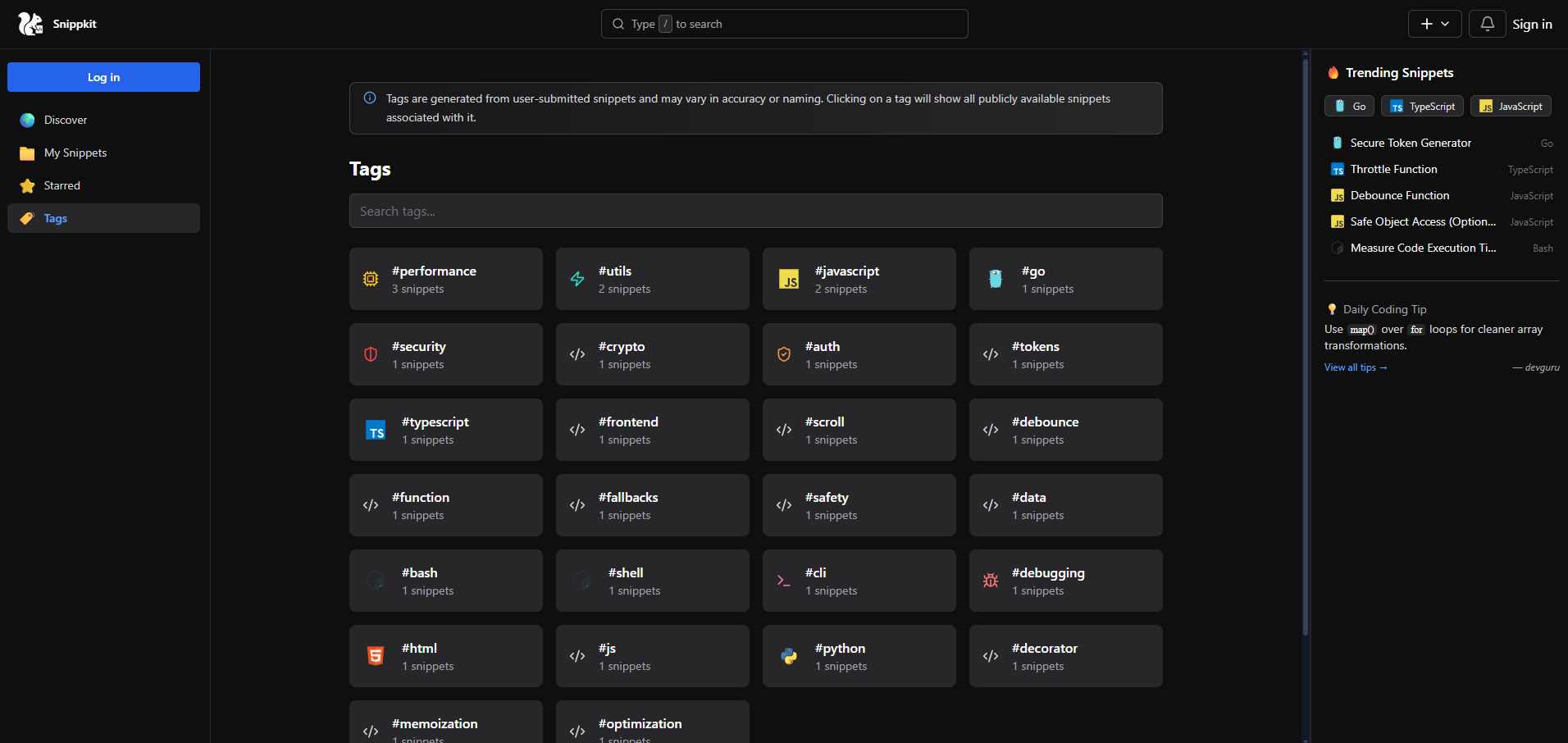This screenshot has width=1568, height=743.
Task: Click into the Search tags field
Action: 755,211
